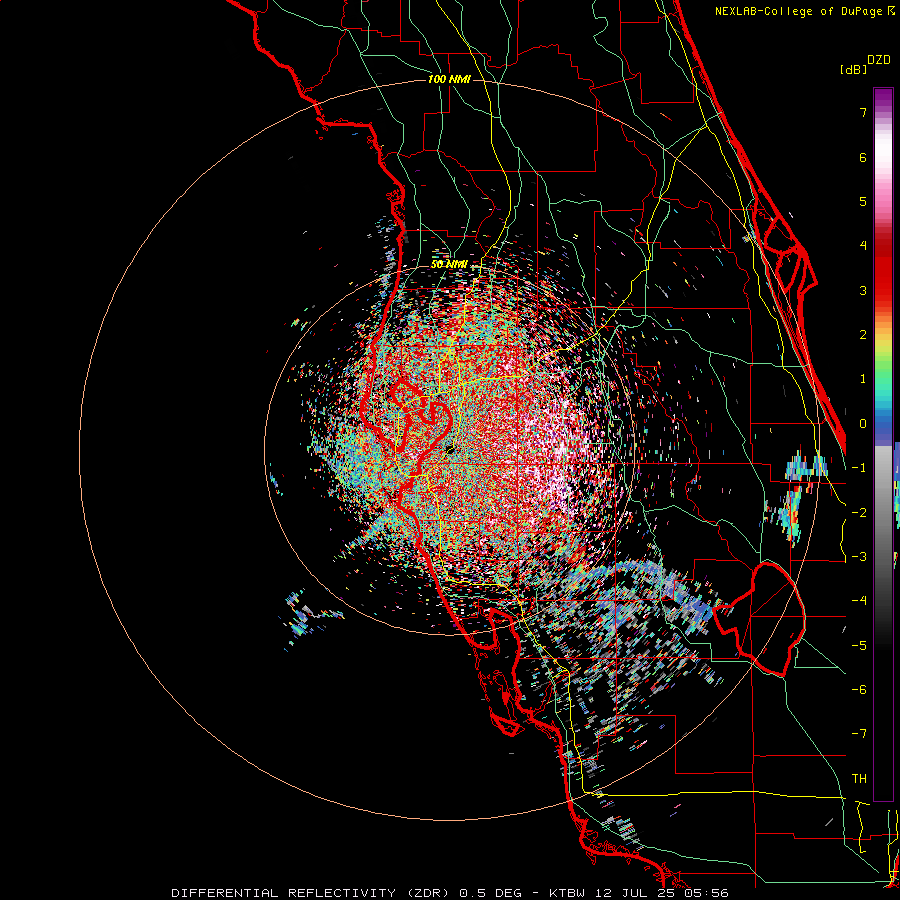
Task: Click the 5 value on the colorbar scale
Action: coord(863,201)
